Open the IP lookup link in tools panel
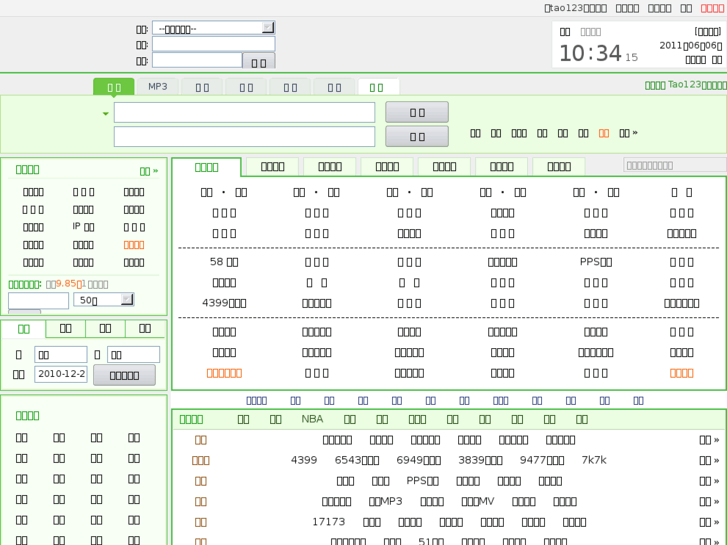This screenshot has height=545, width=727. [83, 227]
